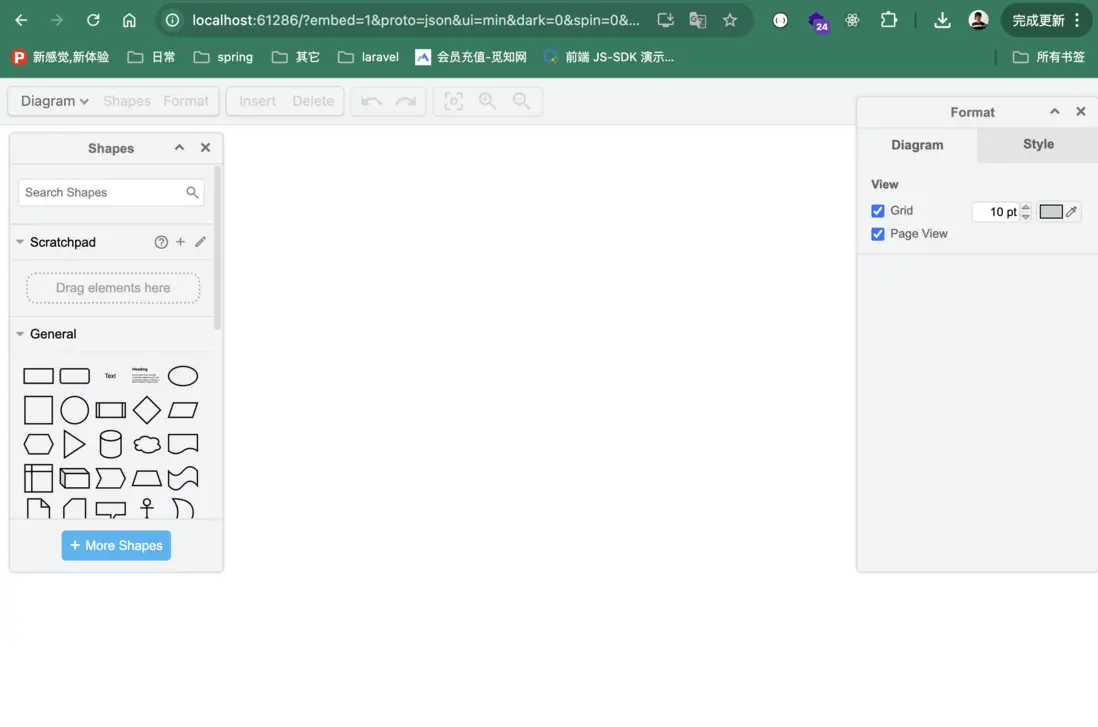Choose the Circle shape
1098x727 pixels.
(x=74, y=410)
